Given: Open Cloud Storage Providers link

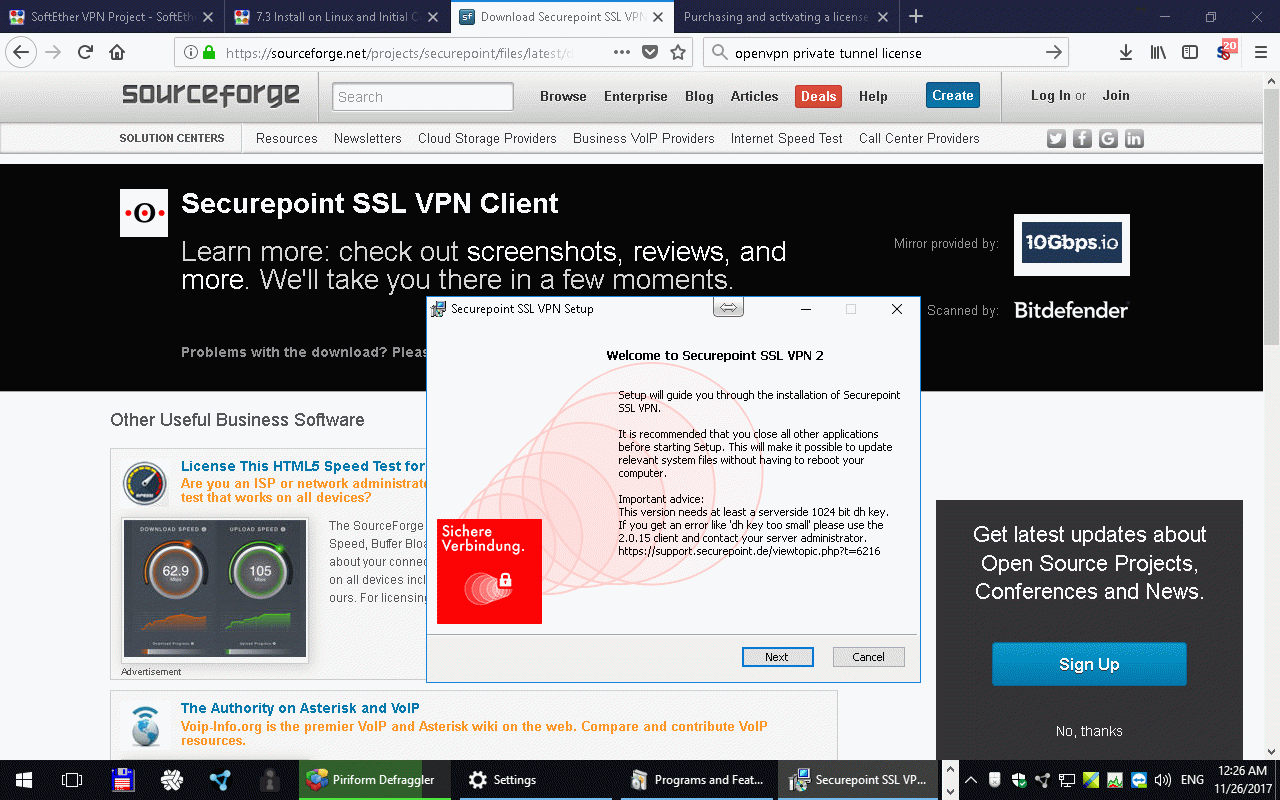Looking at the screenshot, I should [487, 139].
